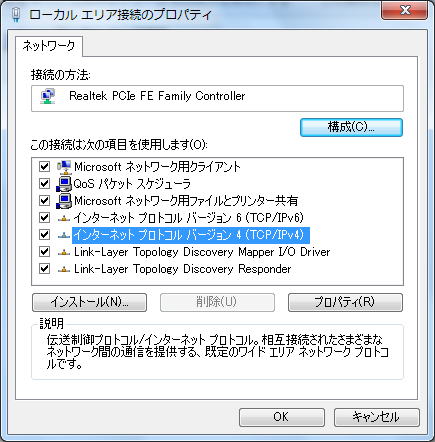This screenshot has height=442, width=435.
Task: Open プロパティ(R) for the selected item
Action: coord(345,302)
